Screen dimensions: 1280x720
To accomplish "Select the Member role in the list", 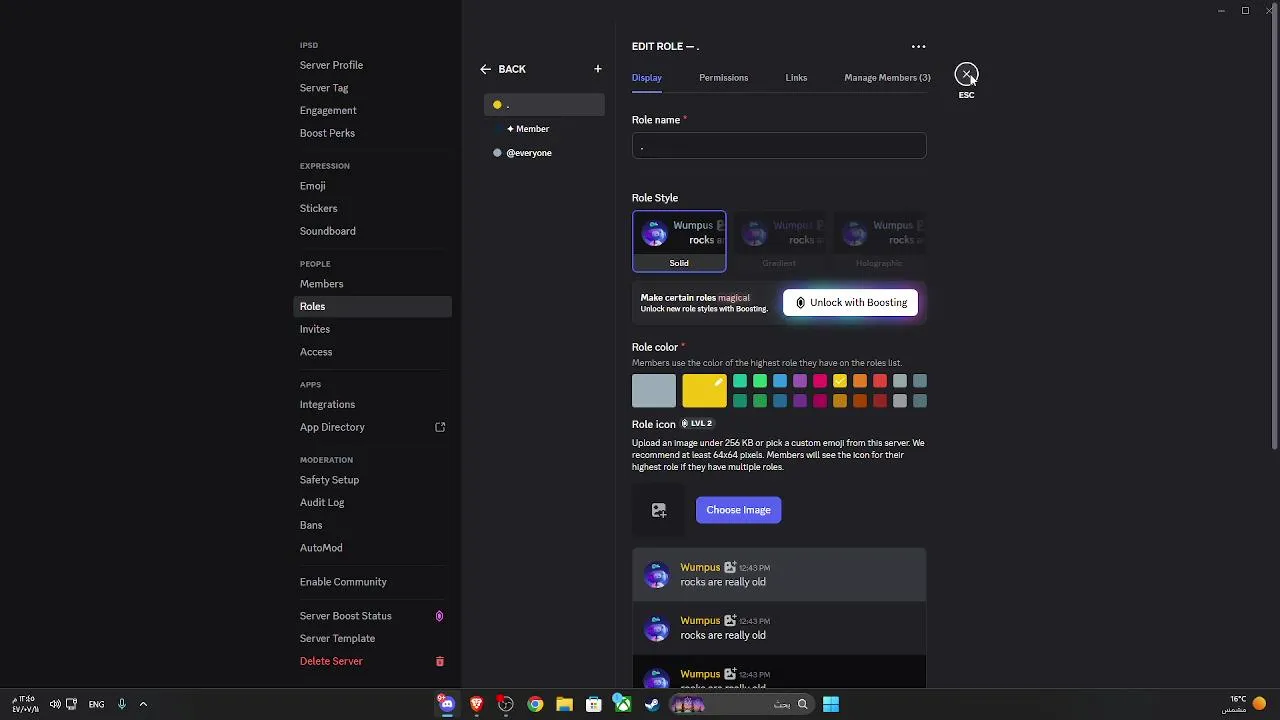I will click(544, 129).
